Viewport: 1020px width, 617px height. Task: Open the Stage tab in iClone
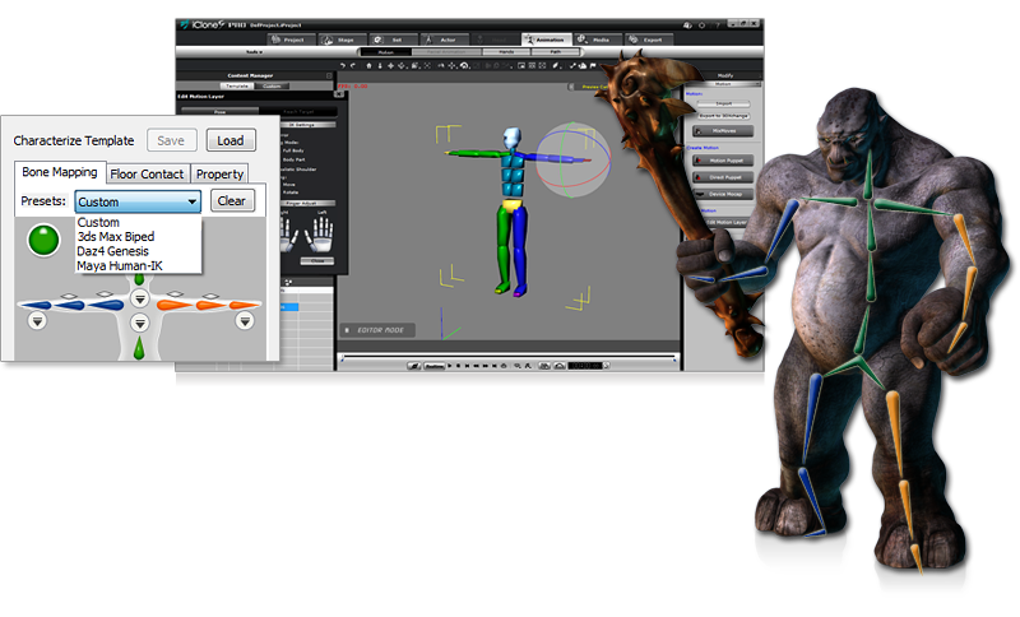click(342, 40)
